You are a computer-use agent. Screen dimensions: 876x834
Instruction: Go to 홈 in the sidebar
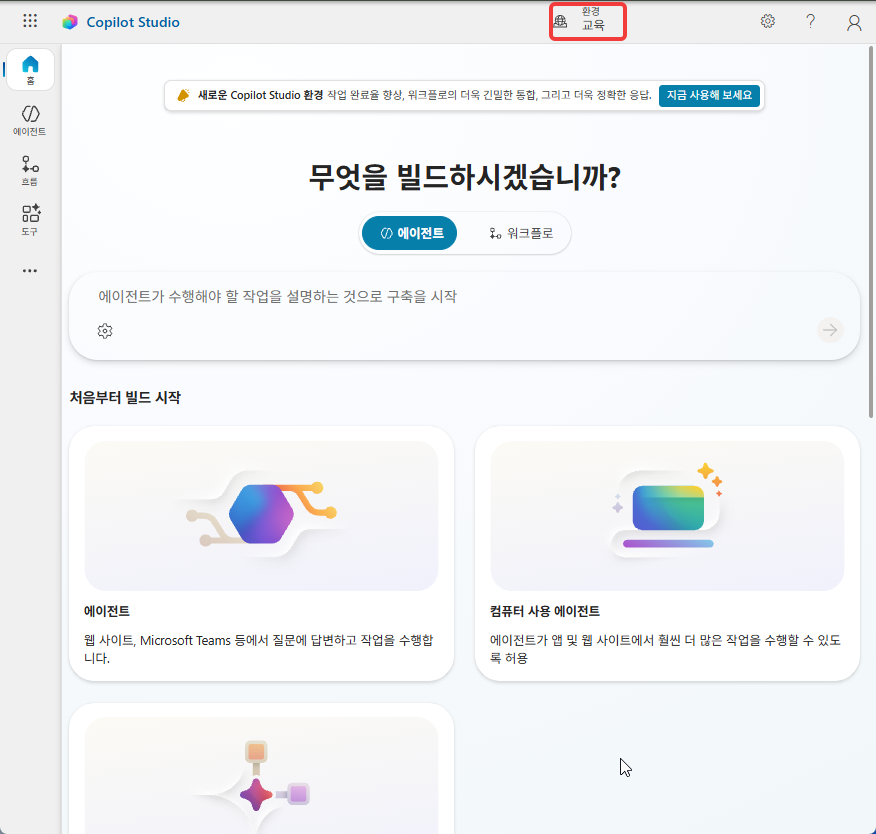(30, 70)
